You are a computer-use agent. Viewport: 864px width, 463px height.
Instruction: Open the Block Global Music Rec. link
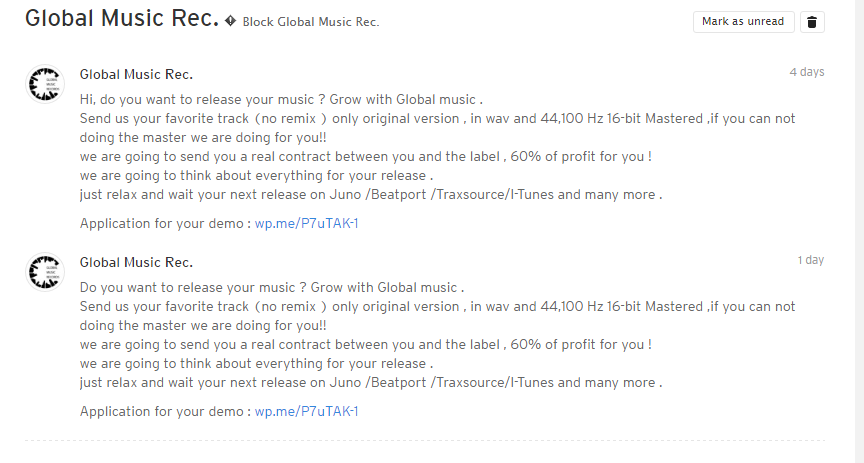pyautogui.click(x=311, y=22)
